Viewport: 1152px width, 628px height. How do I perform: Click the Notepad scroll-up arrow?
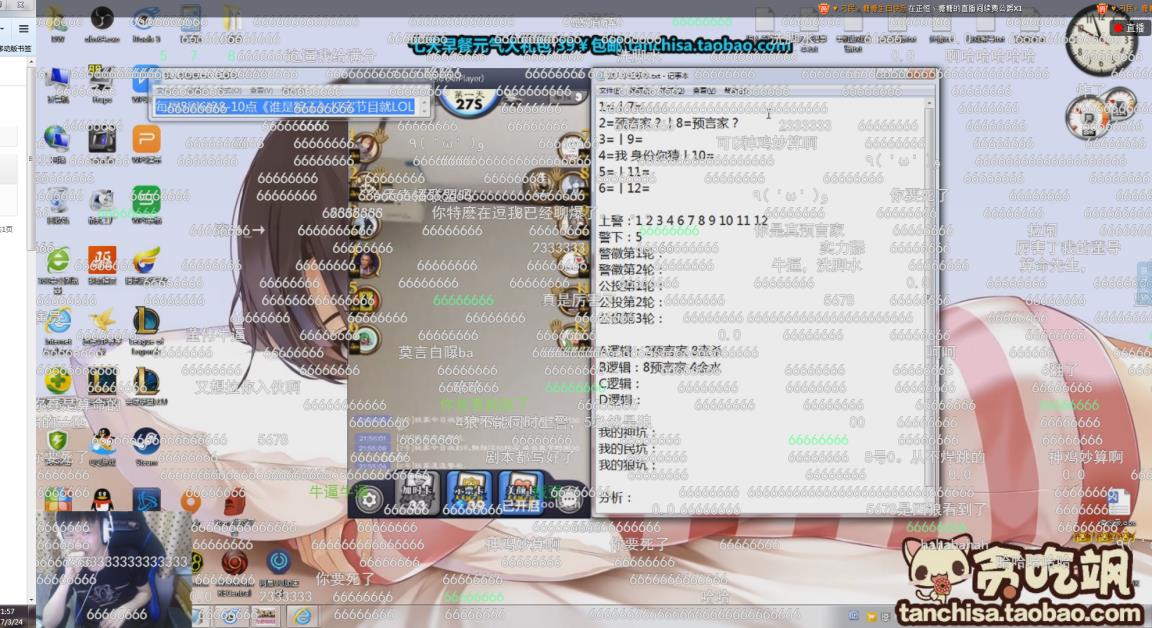point(929,105)
